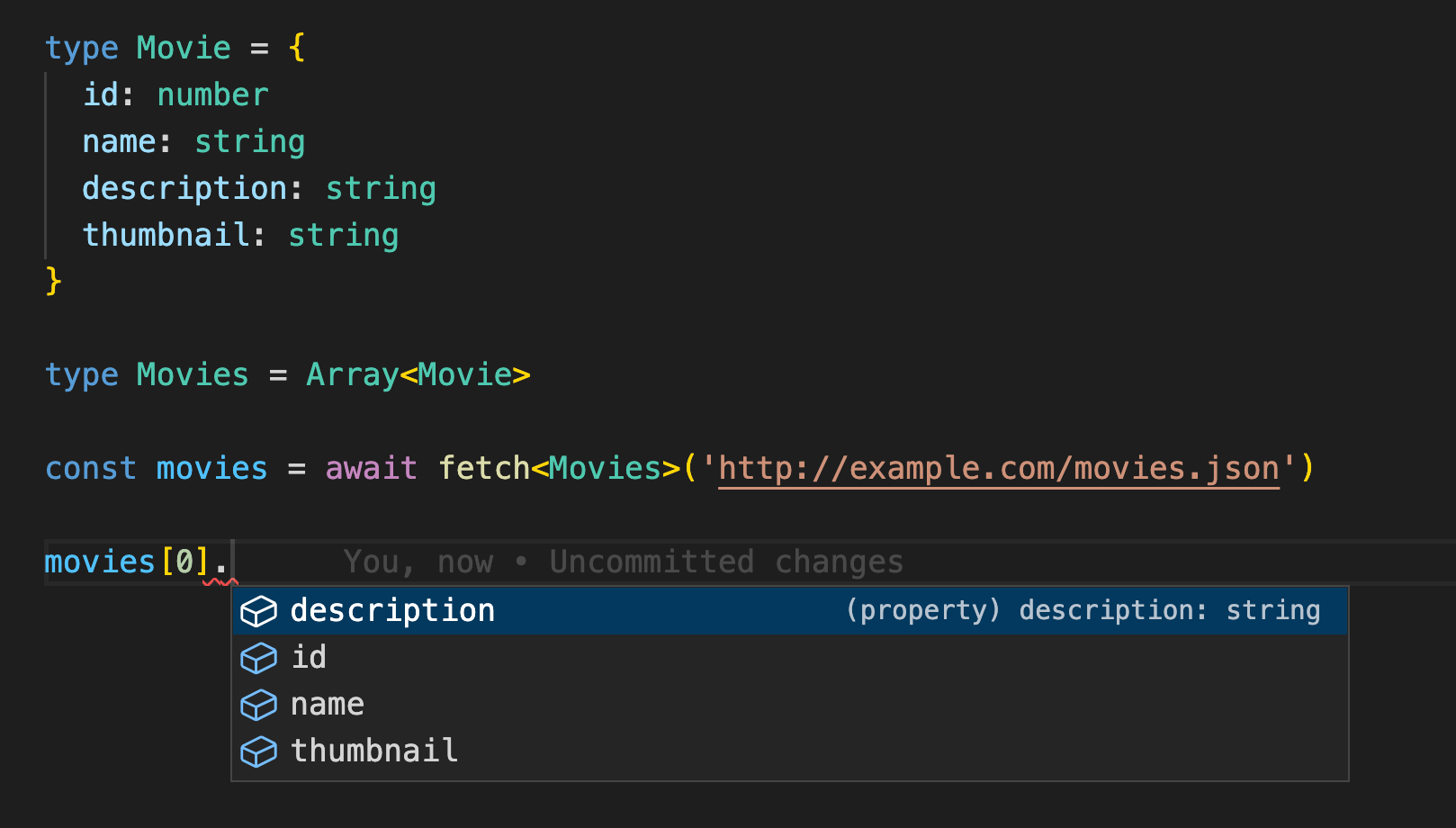Select the "description" label in the autocomplete list
The image size is (1456, 828).
(x=392, y=610)
